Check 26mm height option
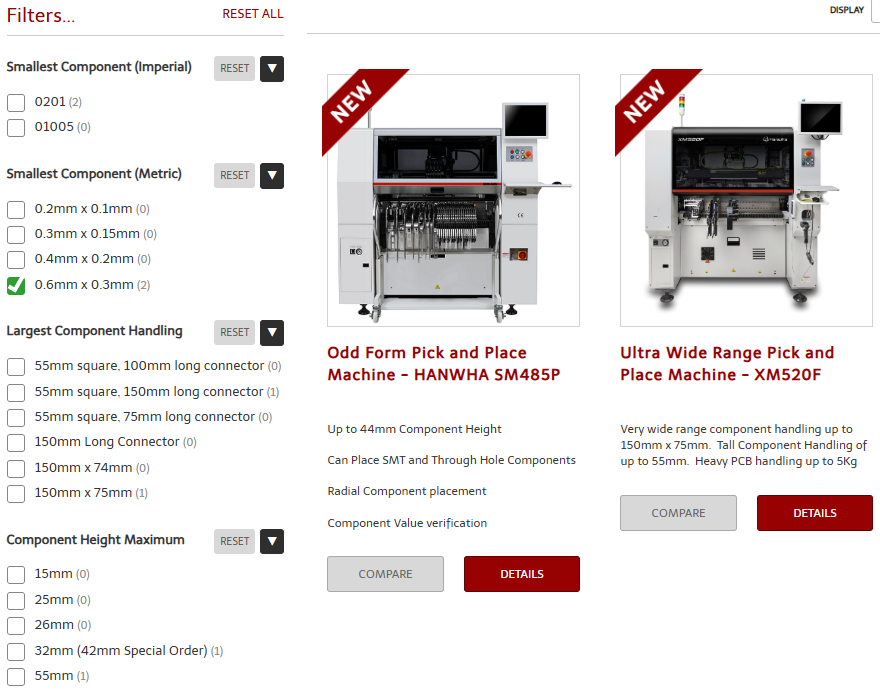 pyautogui.click(x=16, y=625)
